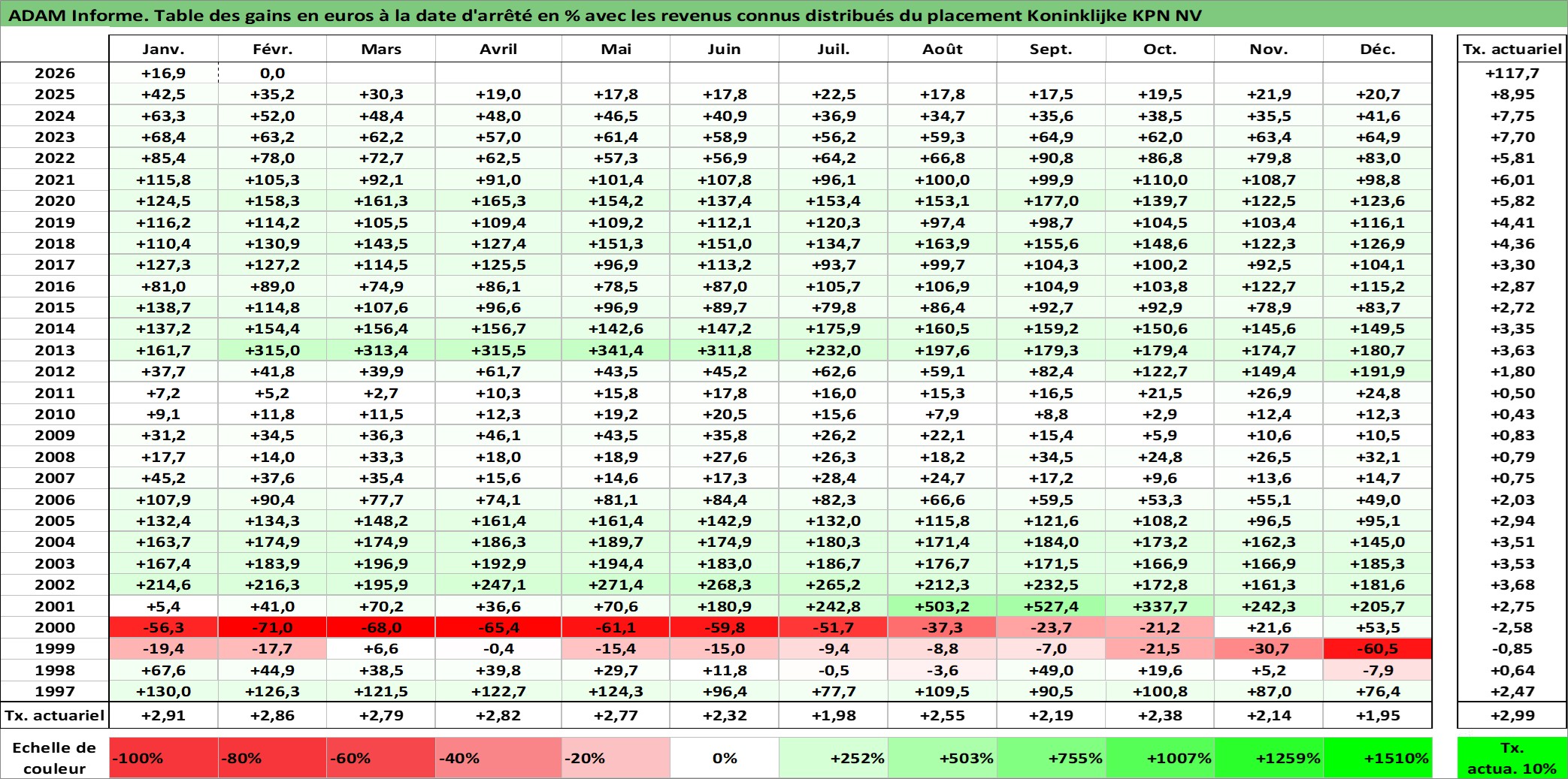Click the +6,6 cell for Mars 1999
Screen dimensions: 1568x779
point(381,648)
